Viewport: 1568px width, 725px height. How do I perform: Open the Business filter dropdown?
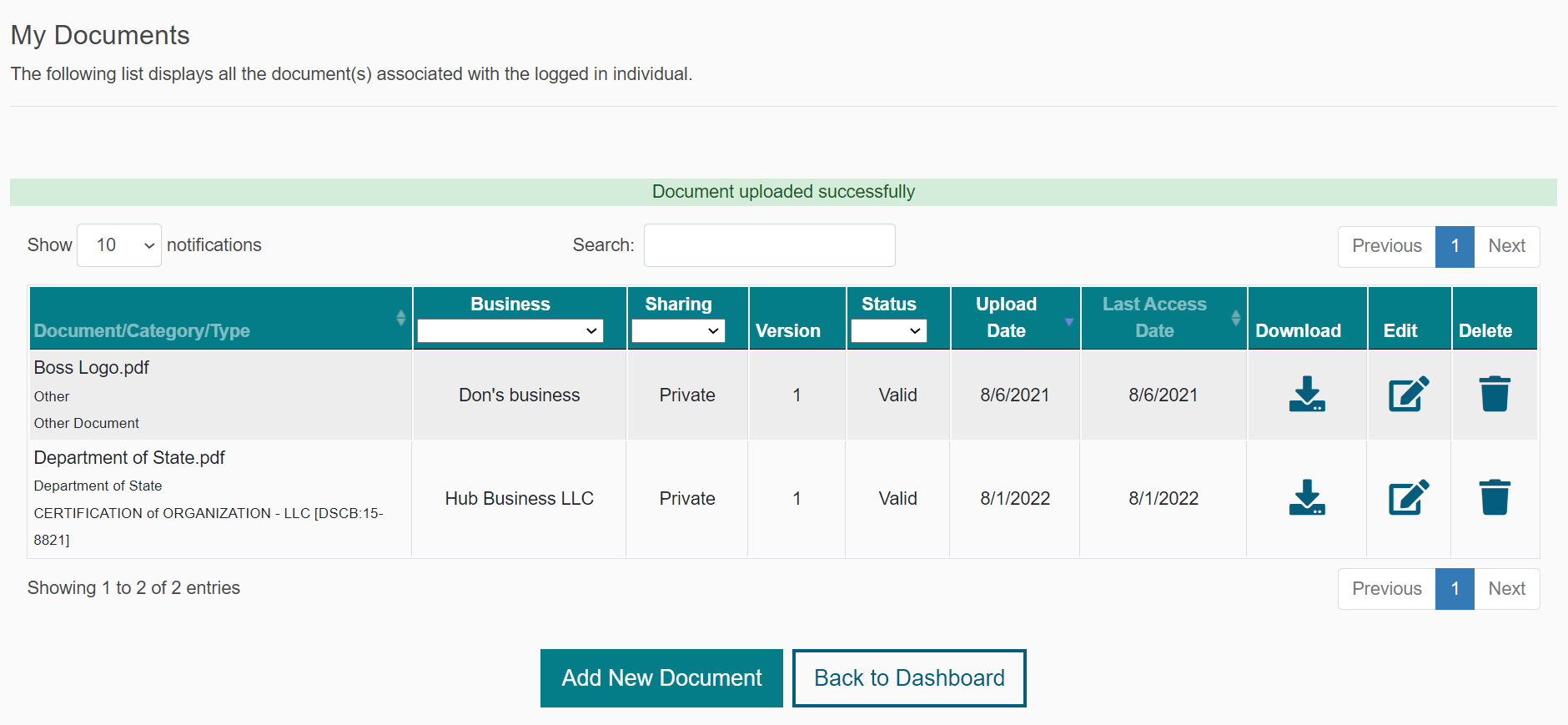(x=510, y=331)
